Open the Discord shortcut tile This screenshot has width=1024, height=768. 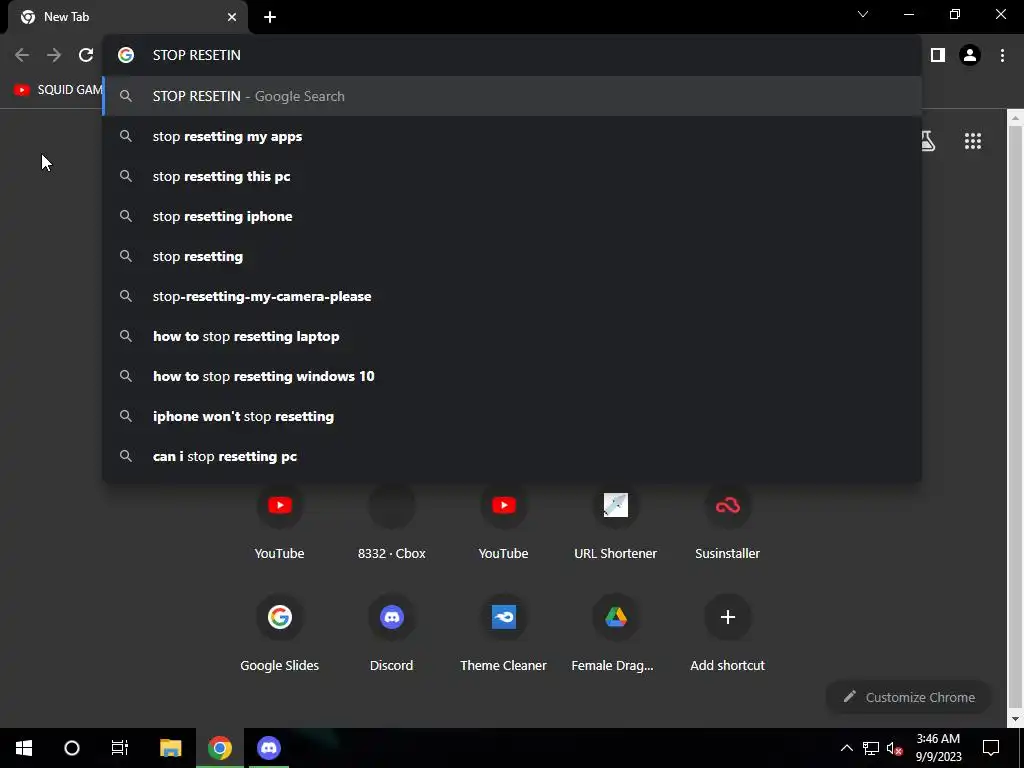pos(392,633)
